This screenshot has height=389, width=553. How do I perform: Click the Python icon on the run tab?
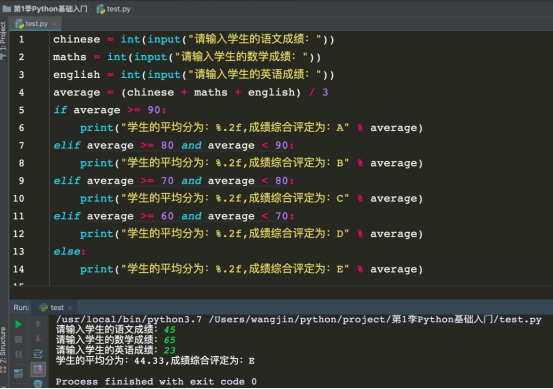pyautogui.click(x=43, y=308)
